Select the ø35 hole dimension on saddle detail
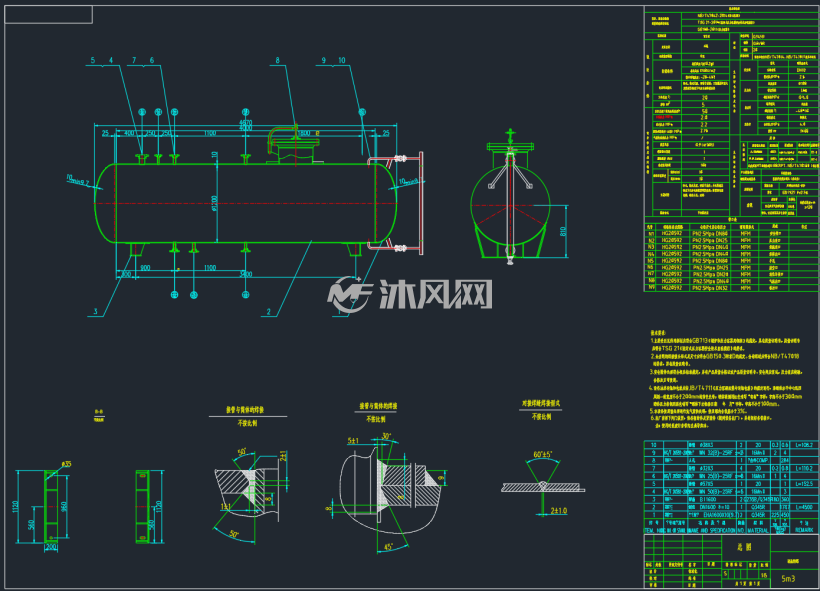Screen dimensions: 820x591 66,464
